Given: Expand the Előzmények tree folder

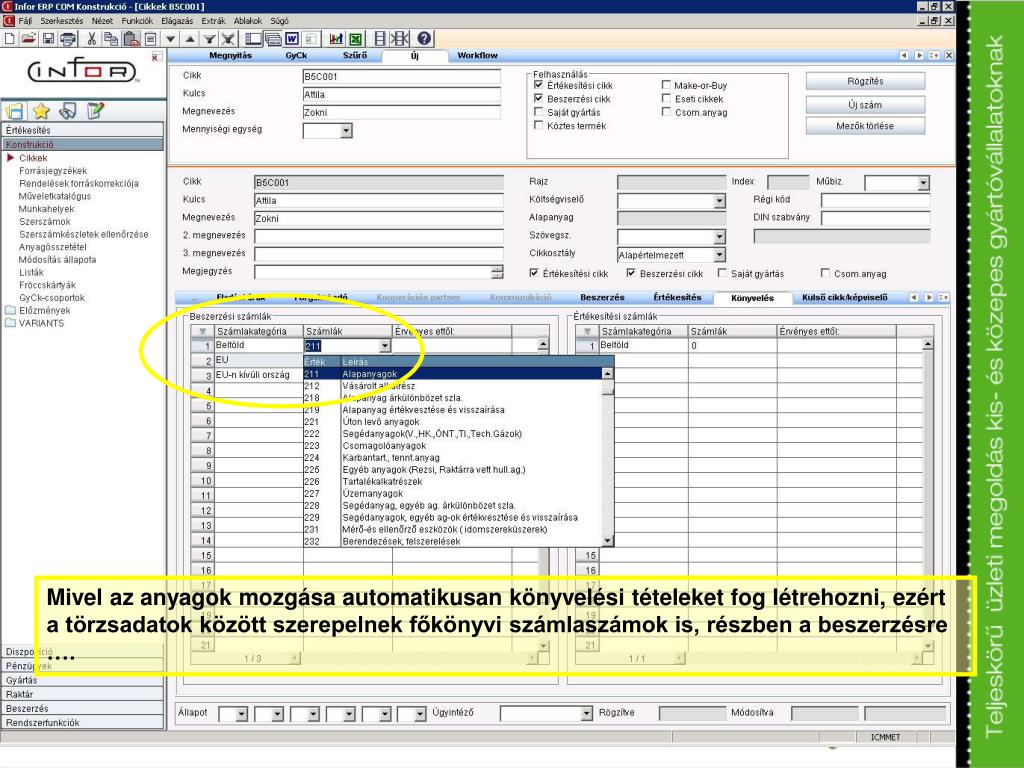Looking at the screenshot, I should [x=10, y=310].
